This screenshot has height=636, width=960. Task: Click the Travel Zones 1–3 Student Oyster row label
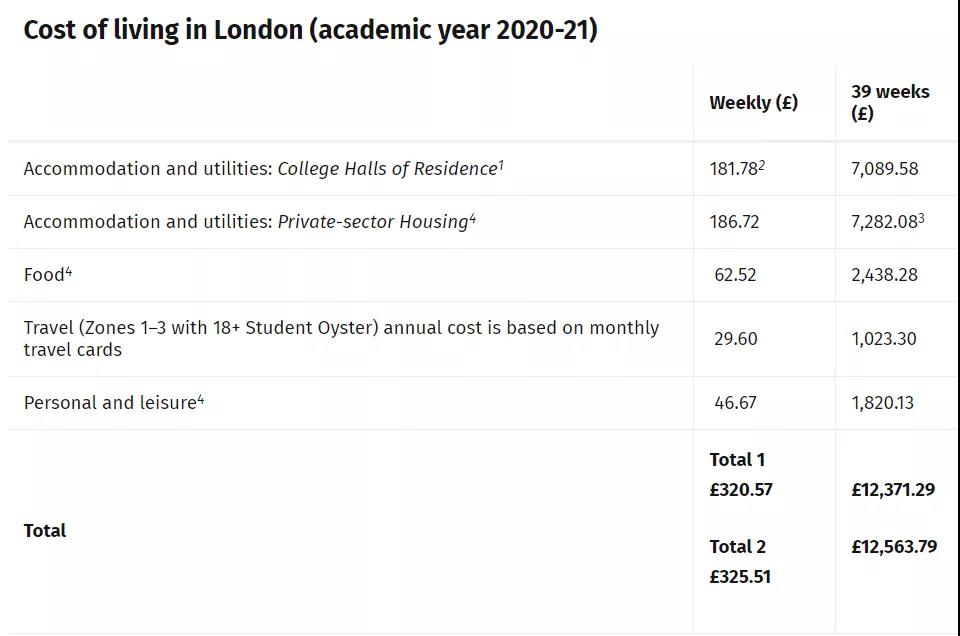341,339
